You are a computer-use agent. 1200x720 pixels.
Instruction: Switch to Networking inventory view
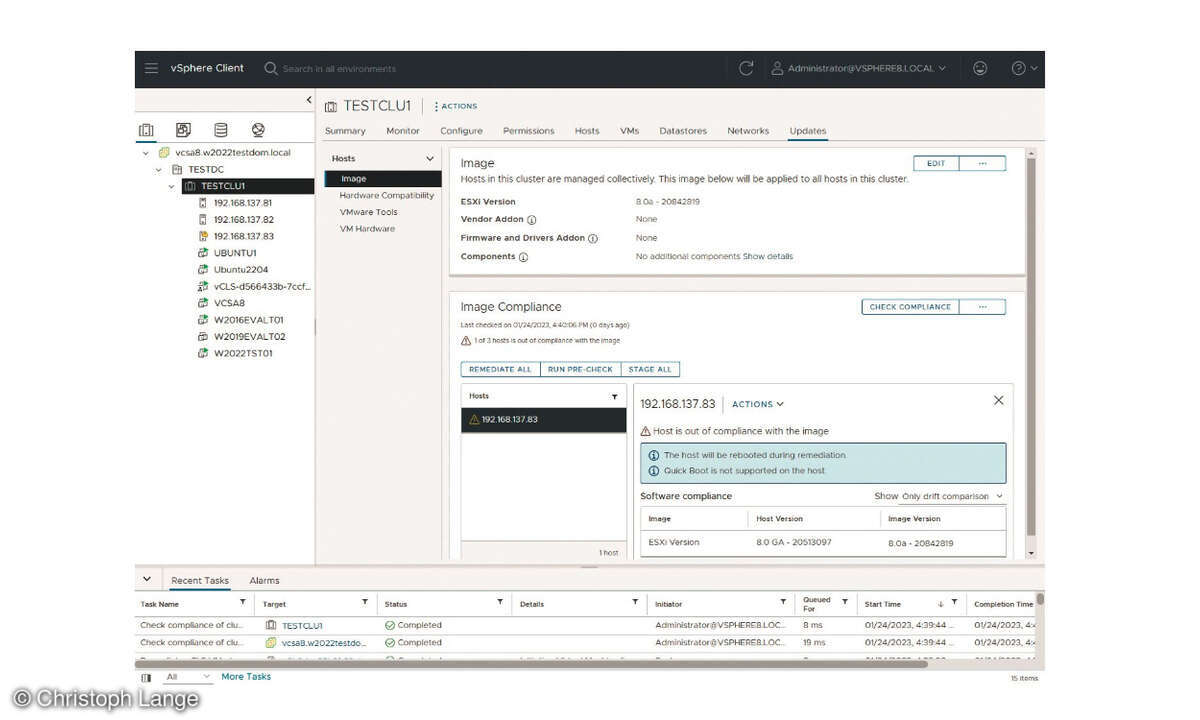(x=258, y=130)
